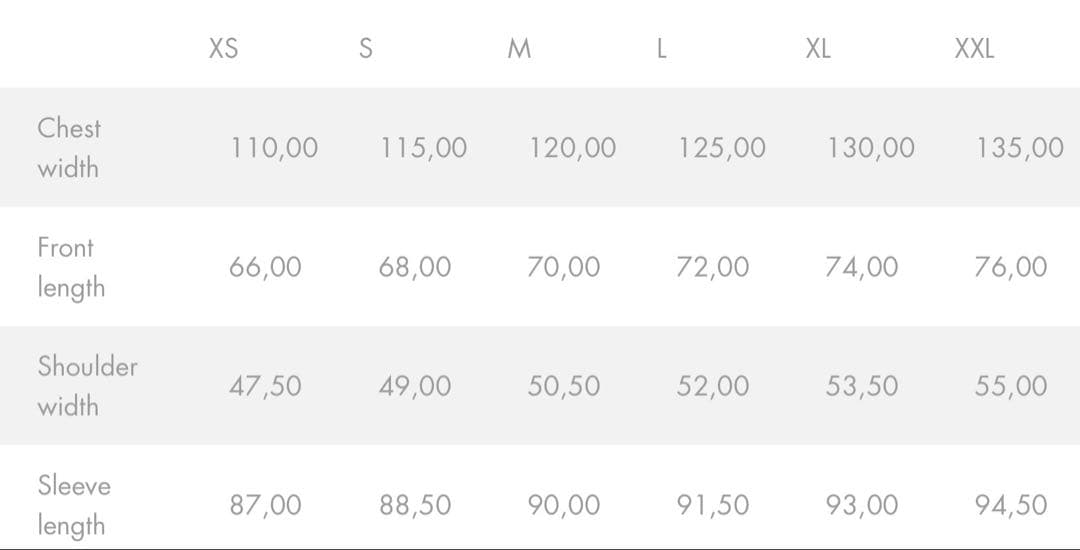Select shoulder width value 52,00
Screen dimensions: 1080x550
click(x=712, y=387)
